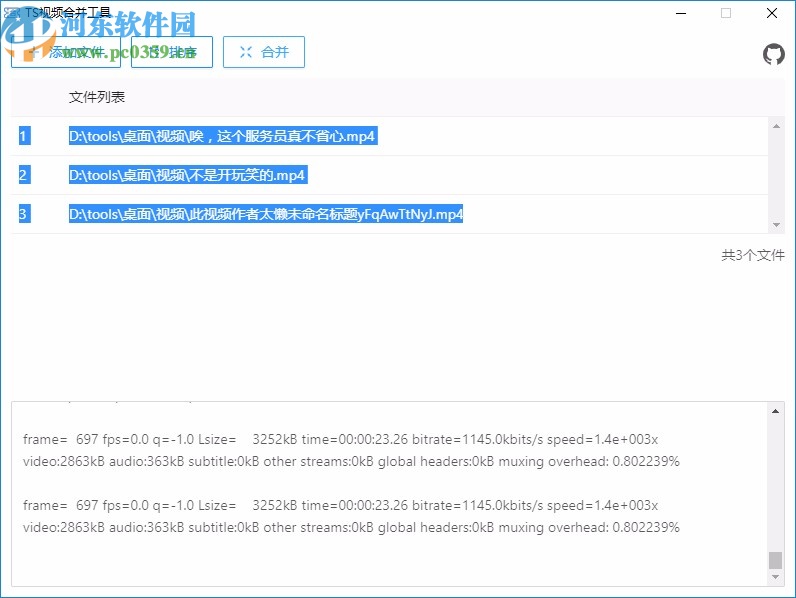Click the 共3个文件 file count label
The width and height of the screenshot is (796, 598).
752,255
